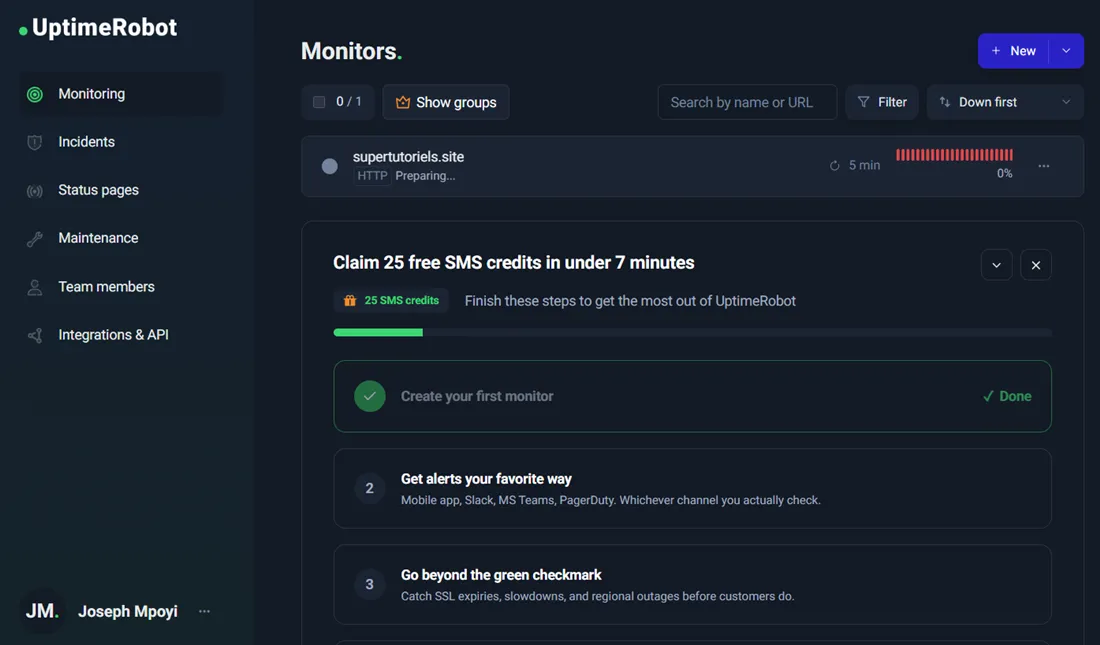Click the Monitoring target icon

tap(34, 94)
